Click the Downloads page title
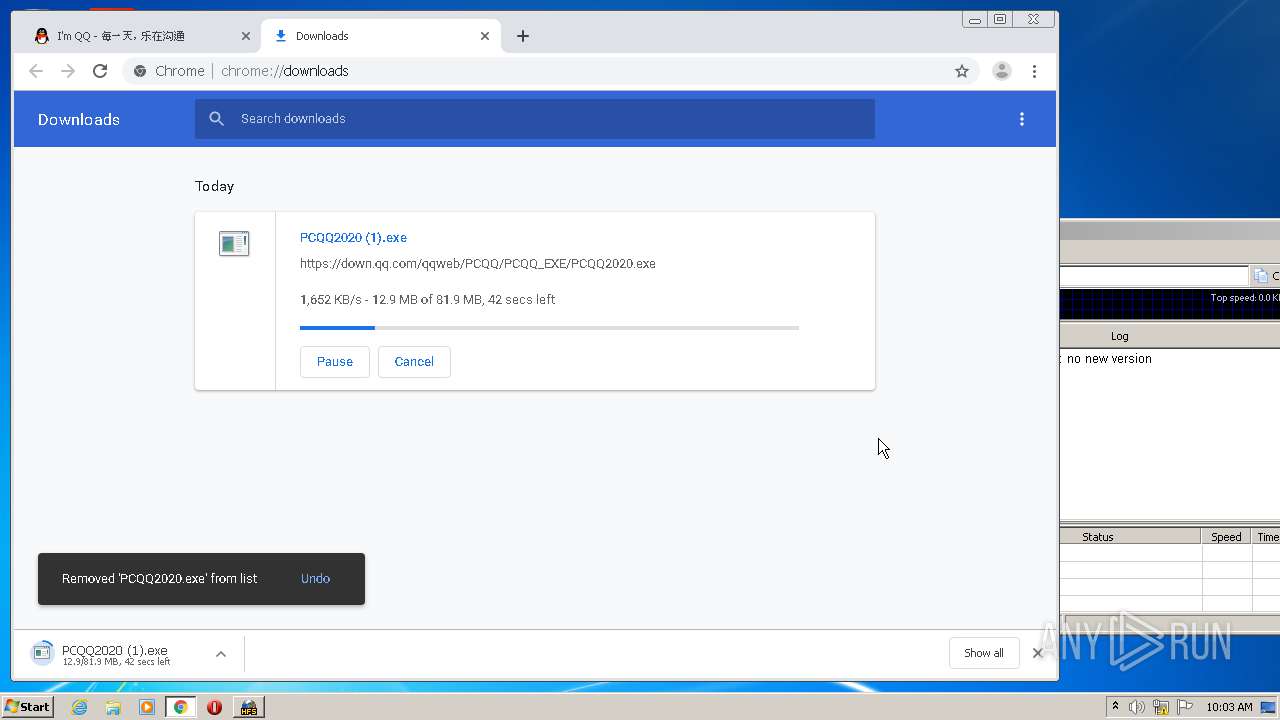The height and width of the screenshot is (720, 1280). pos(79,119)
